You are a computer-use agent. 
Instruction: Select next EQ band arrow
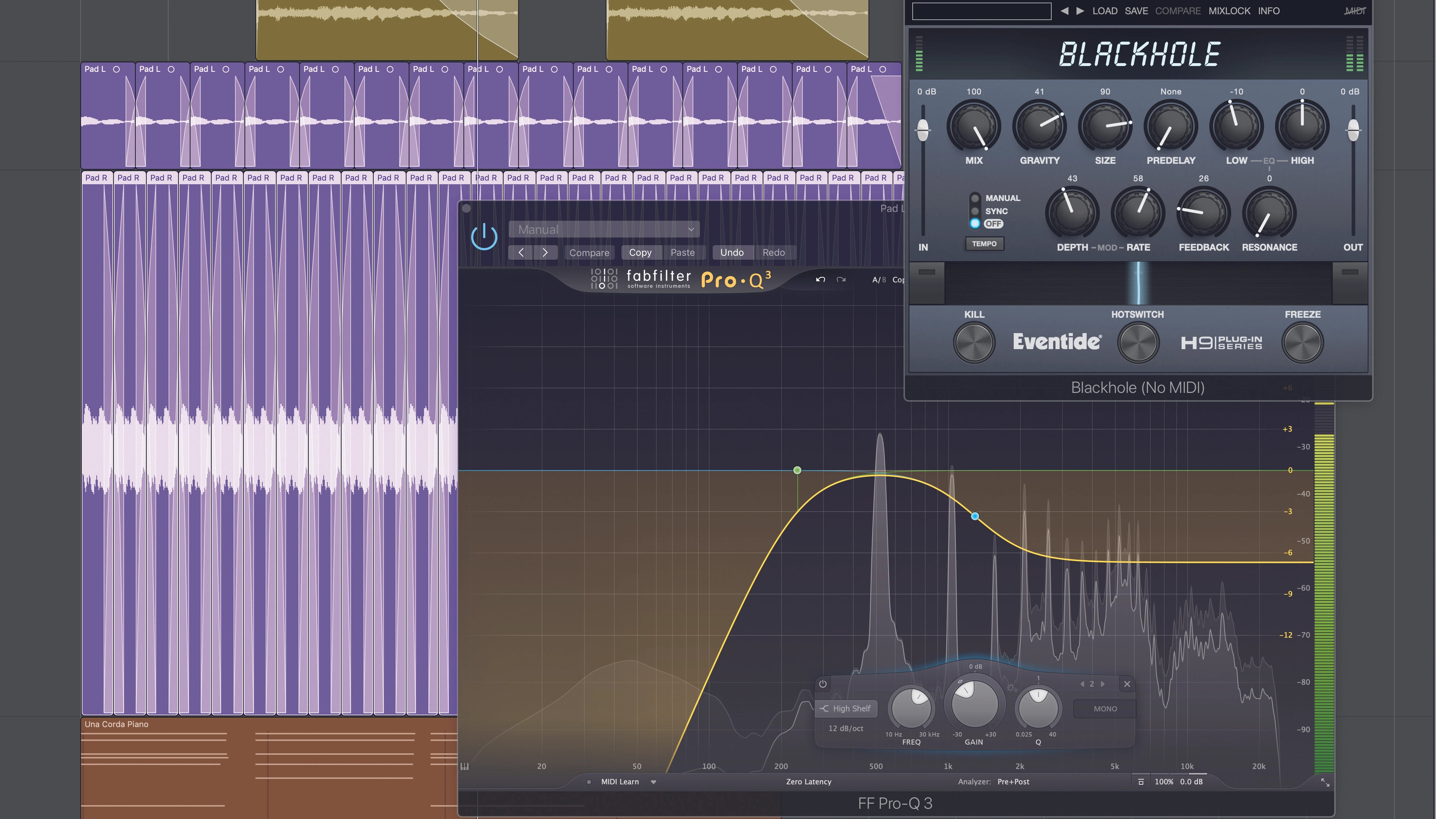coord(1102,684)
